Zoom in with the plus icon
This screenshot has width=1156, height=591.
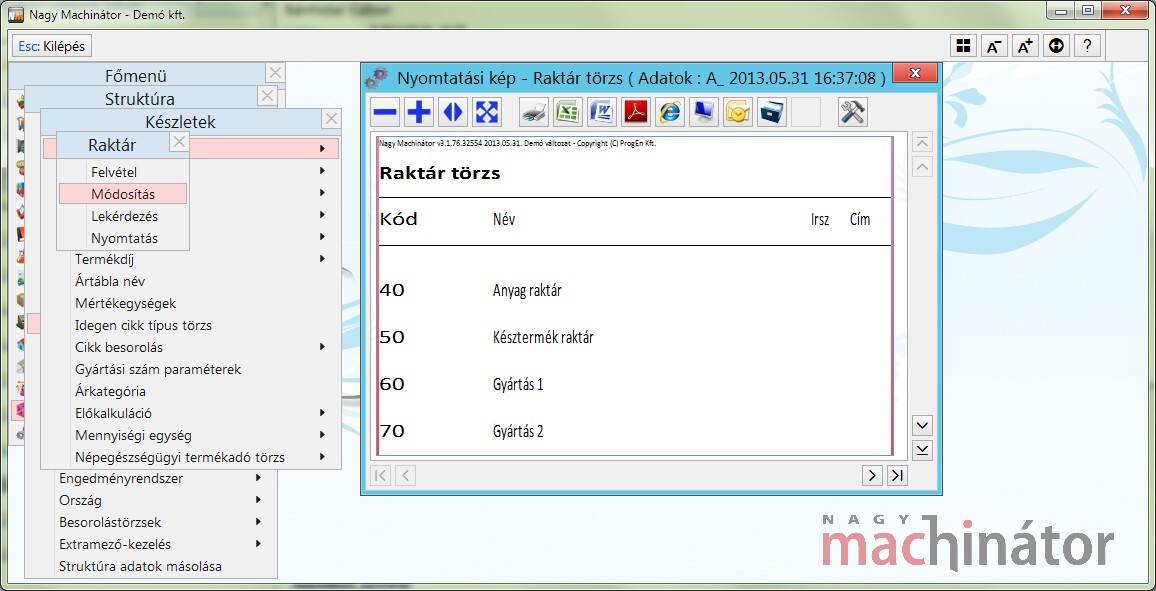(419, 112)
